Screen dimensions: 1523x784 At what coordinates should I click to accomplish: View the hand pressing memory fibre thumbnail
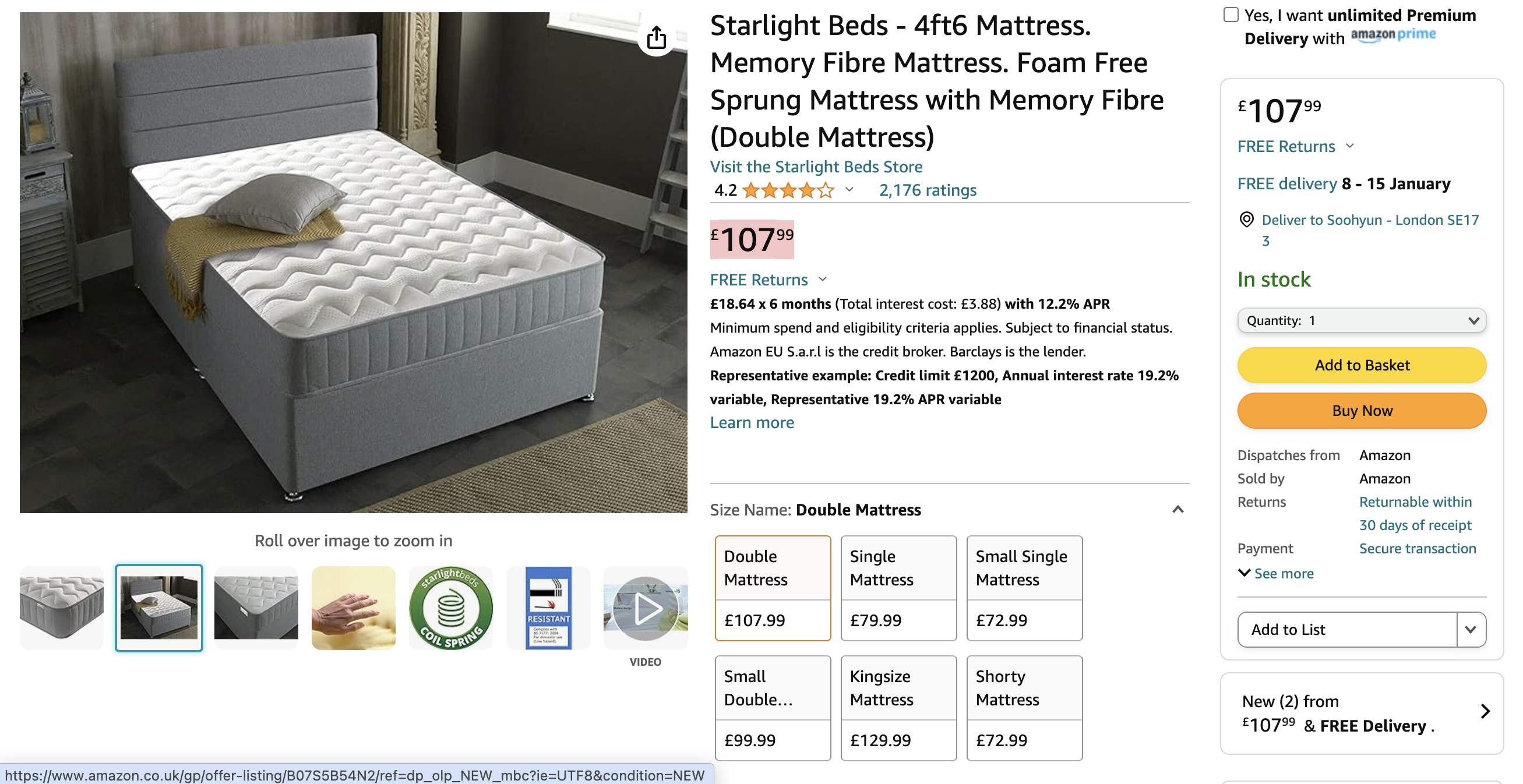(x=353, y=609)
